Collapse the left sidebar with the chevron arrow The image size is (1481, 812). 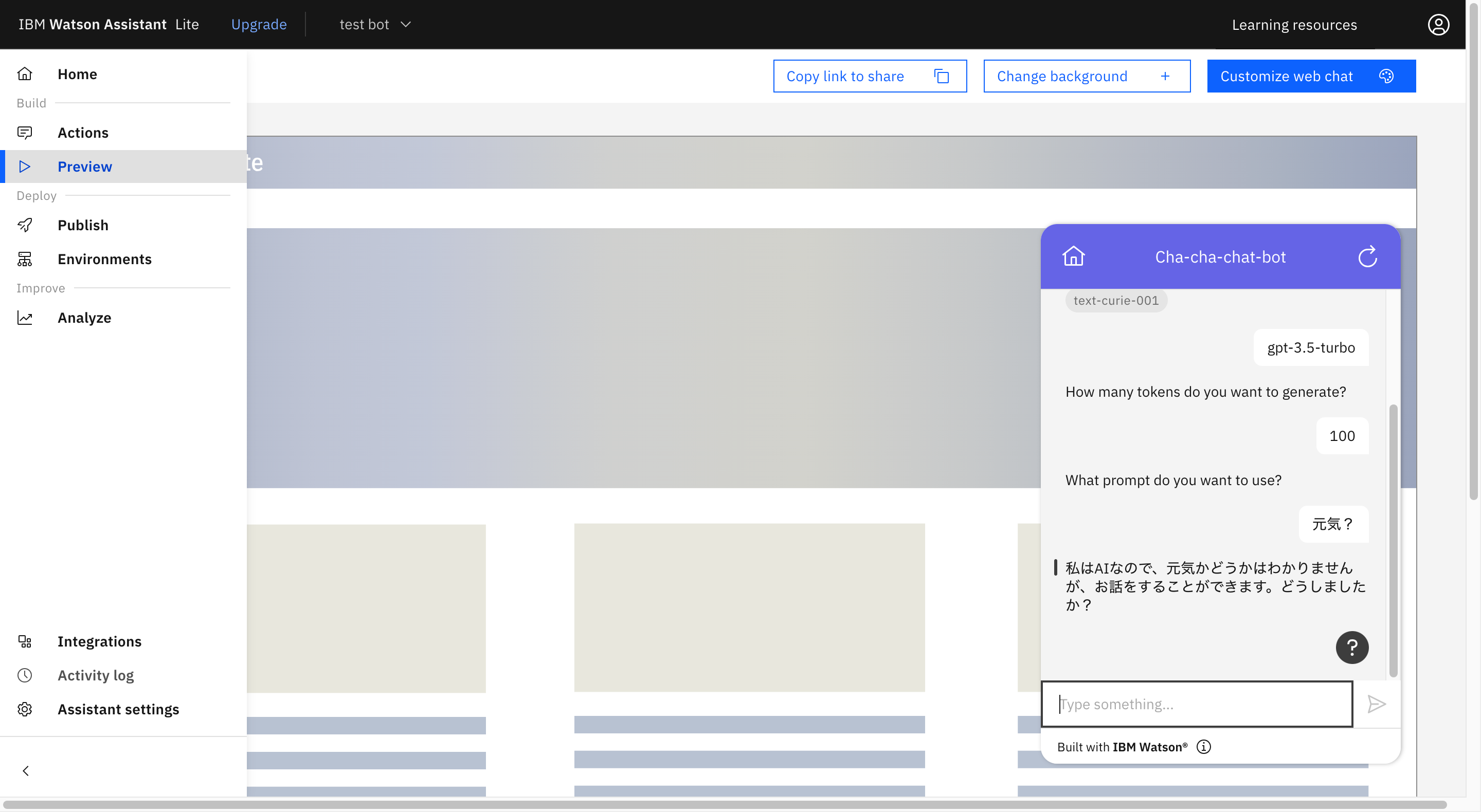(25, 770)
